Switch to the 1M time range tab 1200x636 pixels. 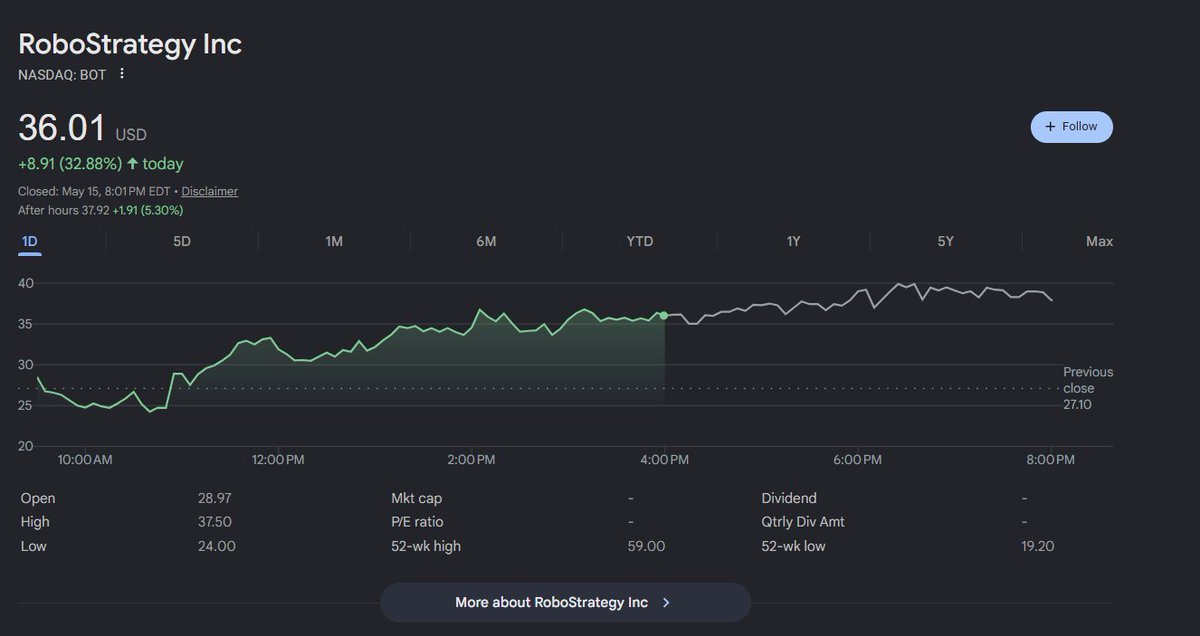point(334,242)
